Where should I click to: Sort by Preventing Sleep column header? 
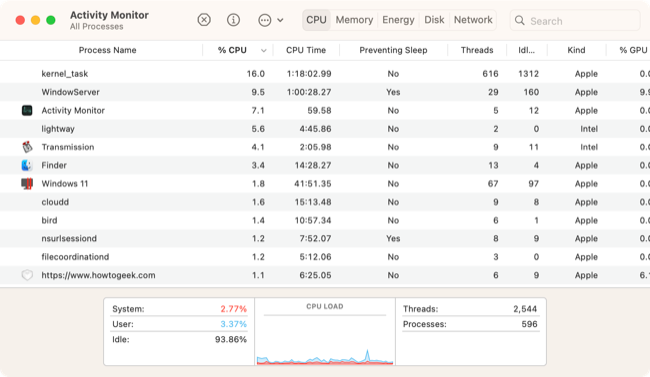pos(393,50)
